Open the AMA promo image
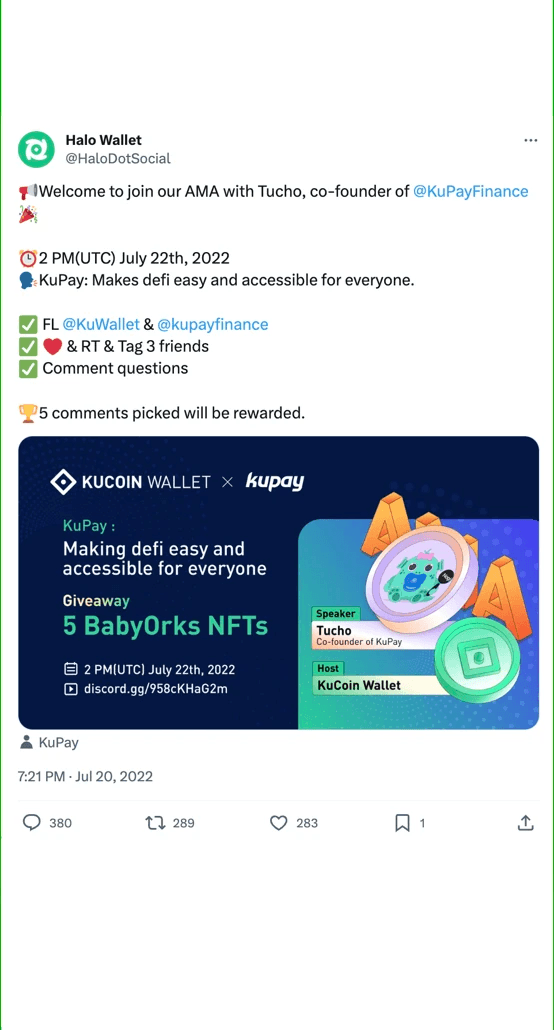 [x=279, y=583]
